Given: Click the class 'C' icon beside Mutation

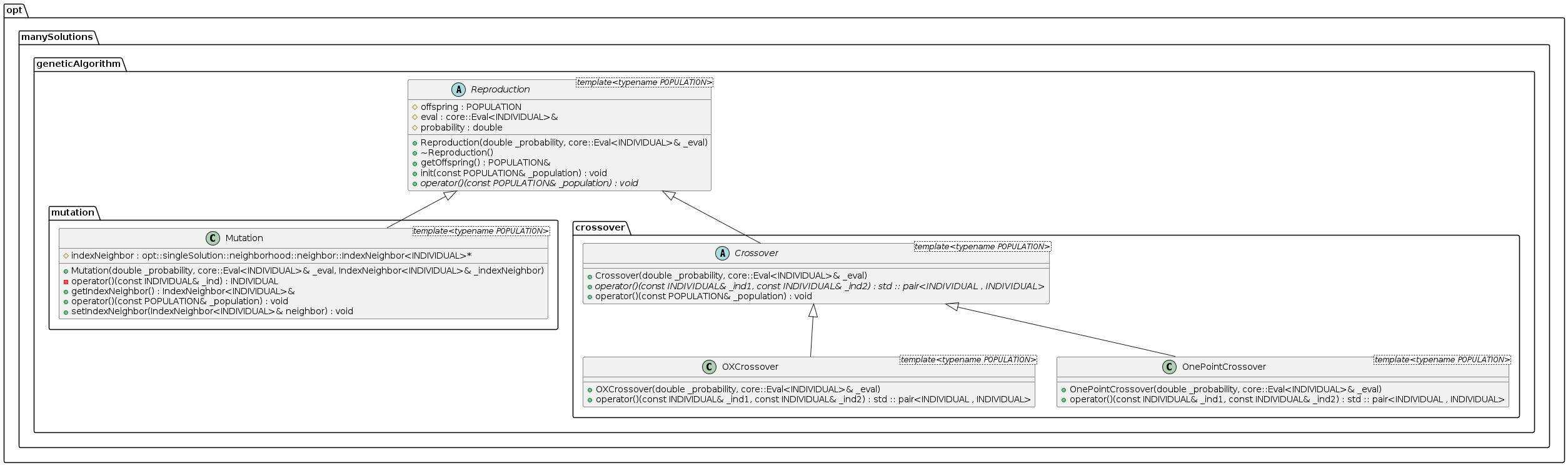Looking at the screenshot, I should click(x=213, y=238).
